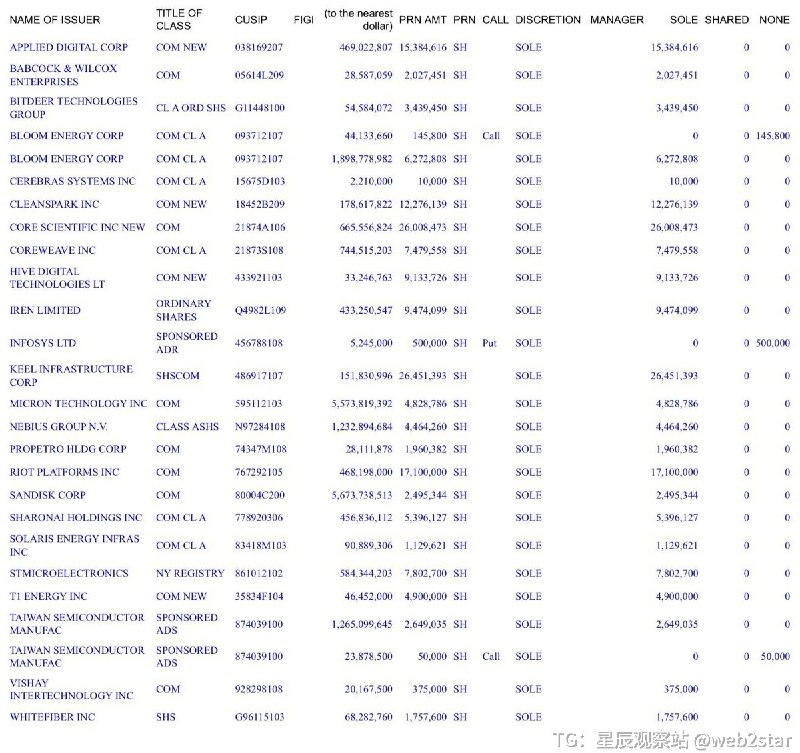Click the CUSIP column header
The height and width of the screenshot is (753, 800).
tap(251, 20)
